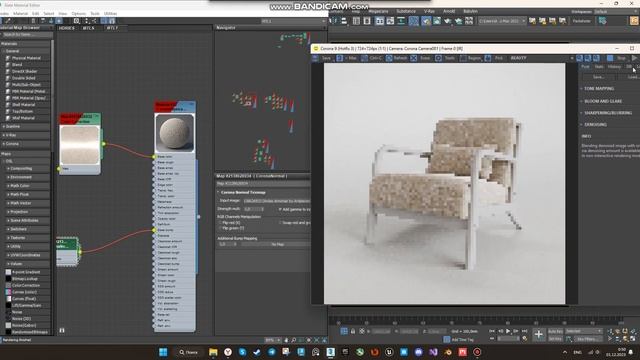Open the Options menu in material editor

pos(79,13)
